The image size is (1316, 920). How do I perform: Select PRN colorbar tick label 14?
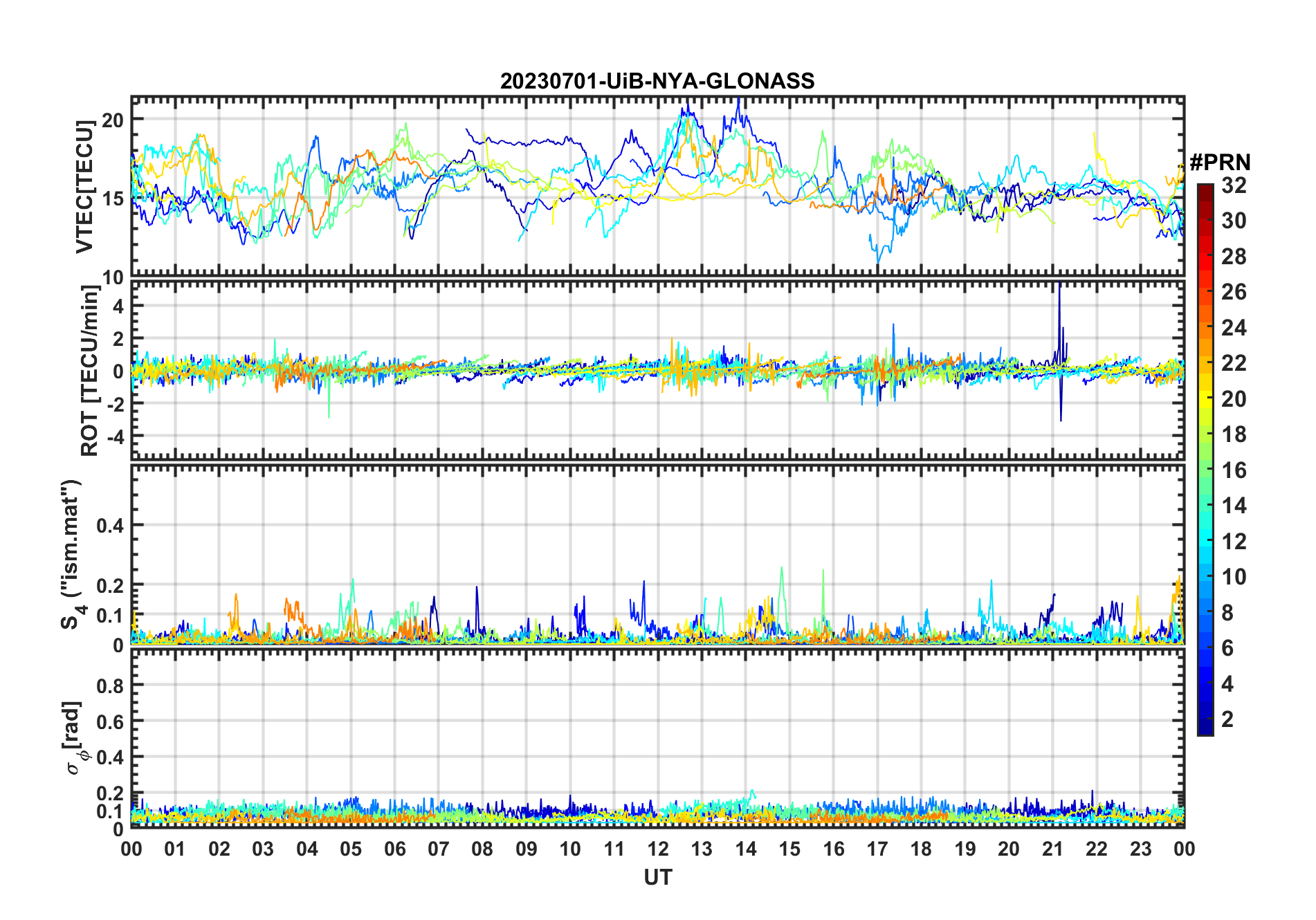1234,506
